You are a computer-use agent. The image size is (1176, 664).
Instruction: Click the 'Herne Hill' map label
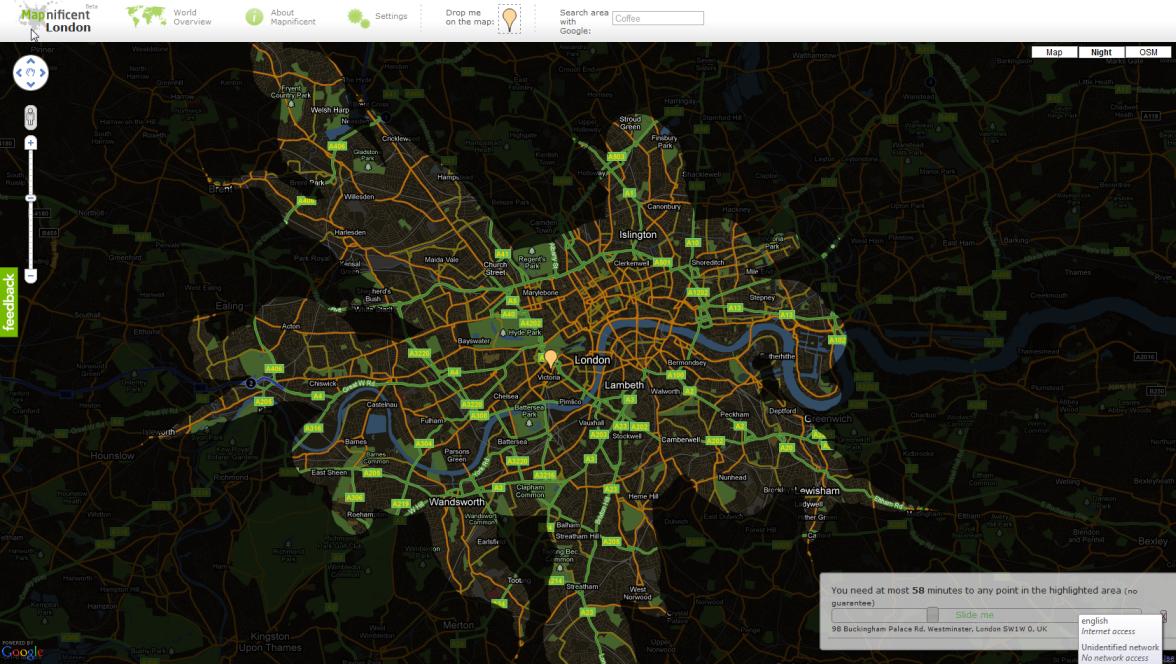coord(643,497)
